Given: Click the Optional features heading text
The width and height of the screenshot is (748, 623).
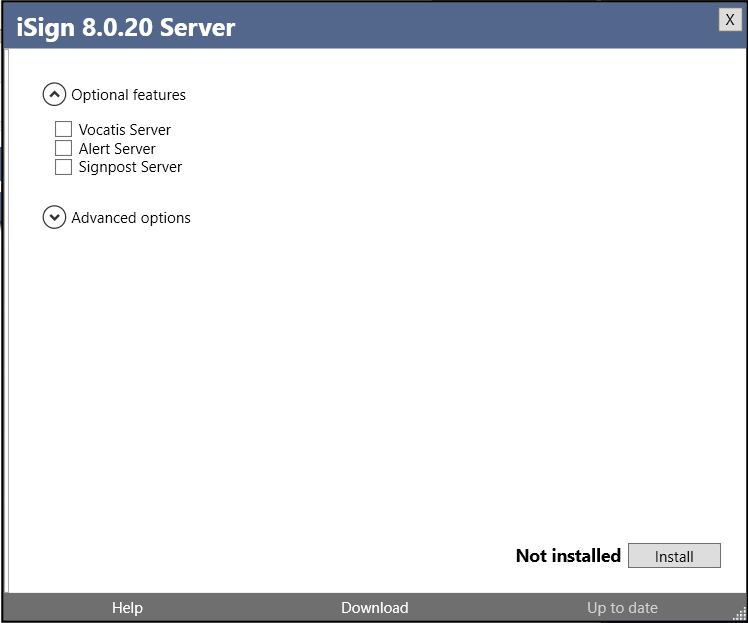Looking at the screenshot, I should [128, 95].
